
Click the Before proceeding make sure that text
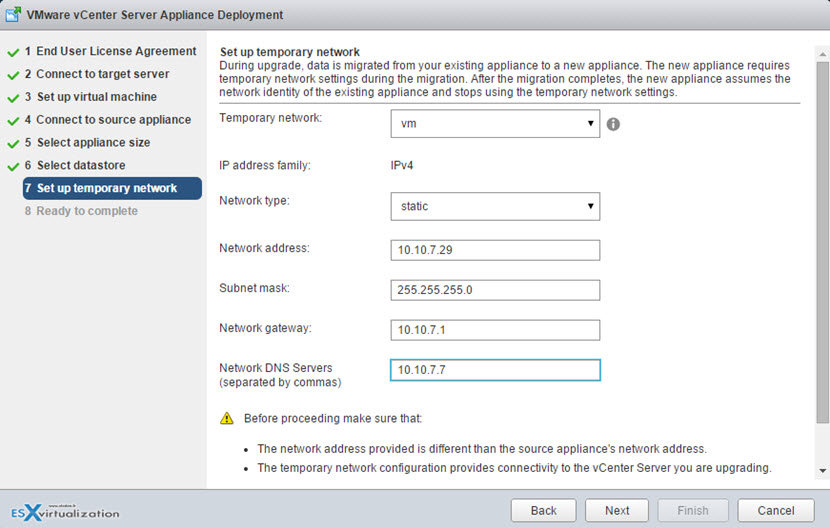(333, 418)
